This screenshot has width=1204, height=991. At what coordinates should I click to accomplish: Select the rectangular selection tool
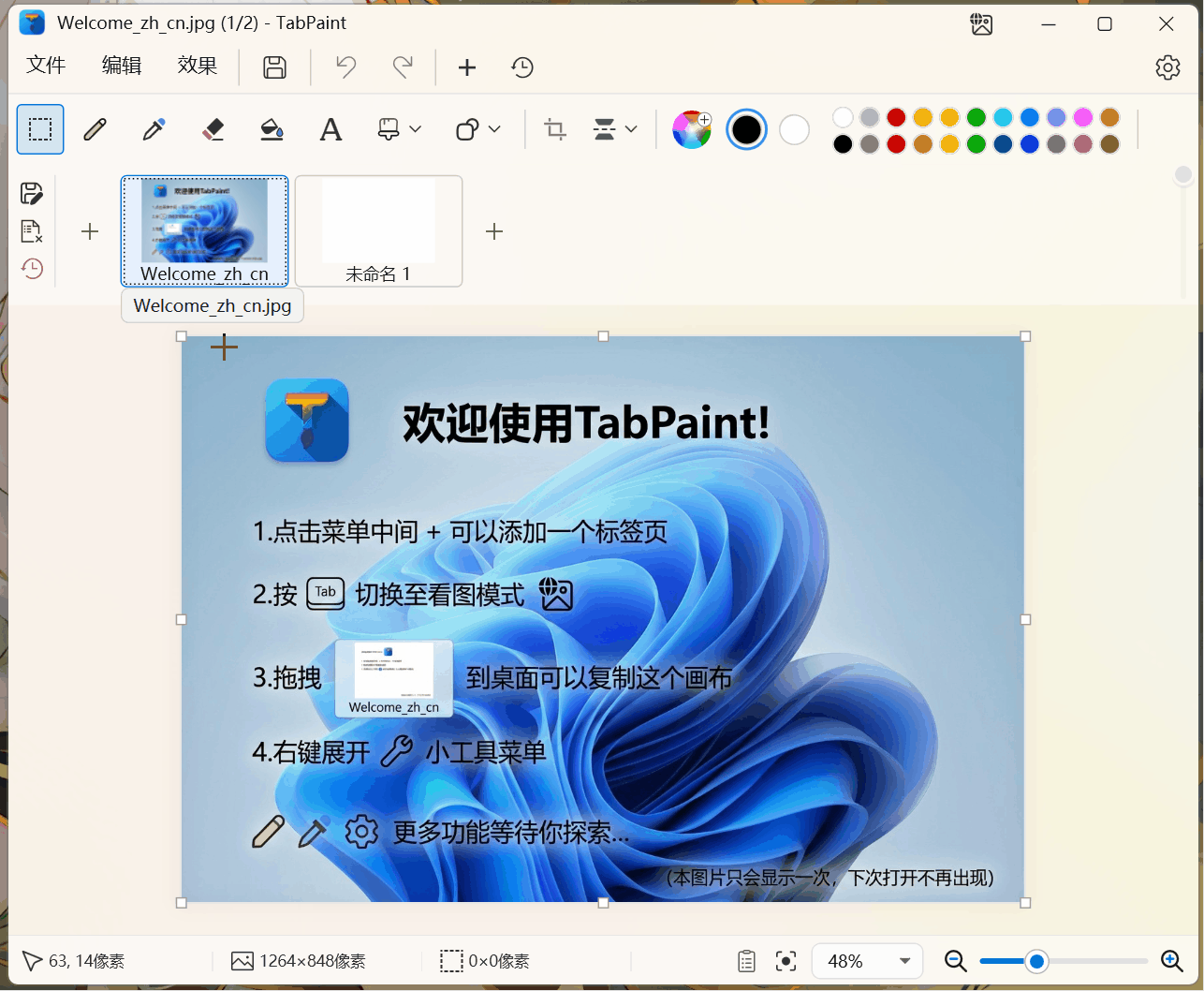40,129
